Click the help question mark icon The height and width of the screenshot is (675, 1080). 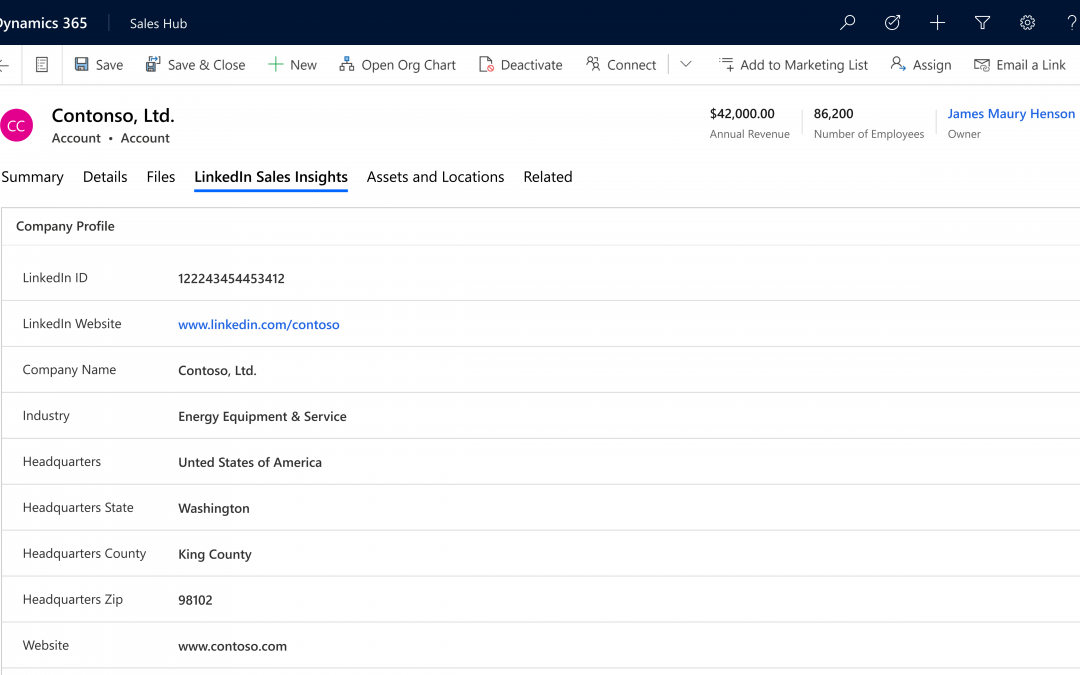[x=1072, y=23]
